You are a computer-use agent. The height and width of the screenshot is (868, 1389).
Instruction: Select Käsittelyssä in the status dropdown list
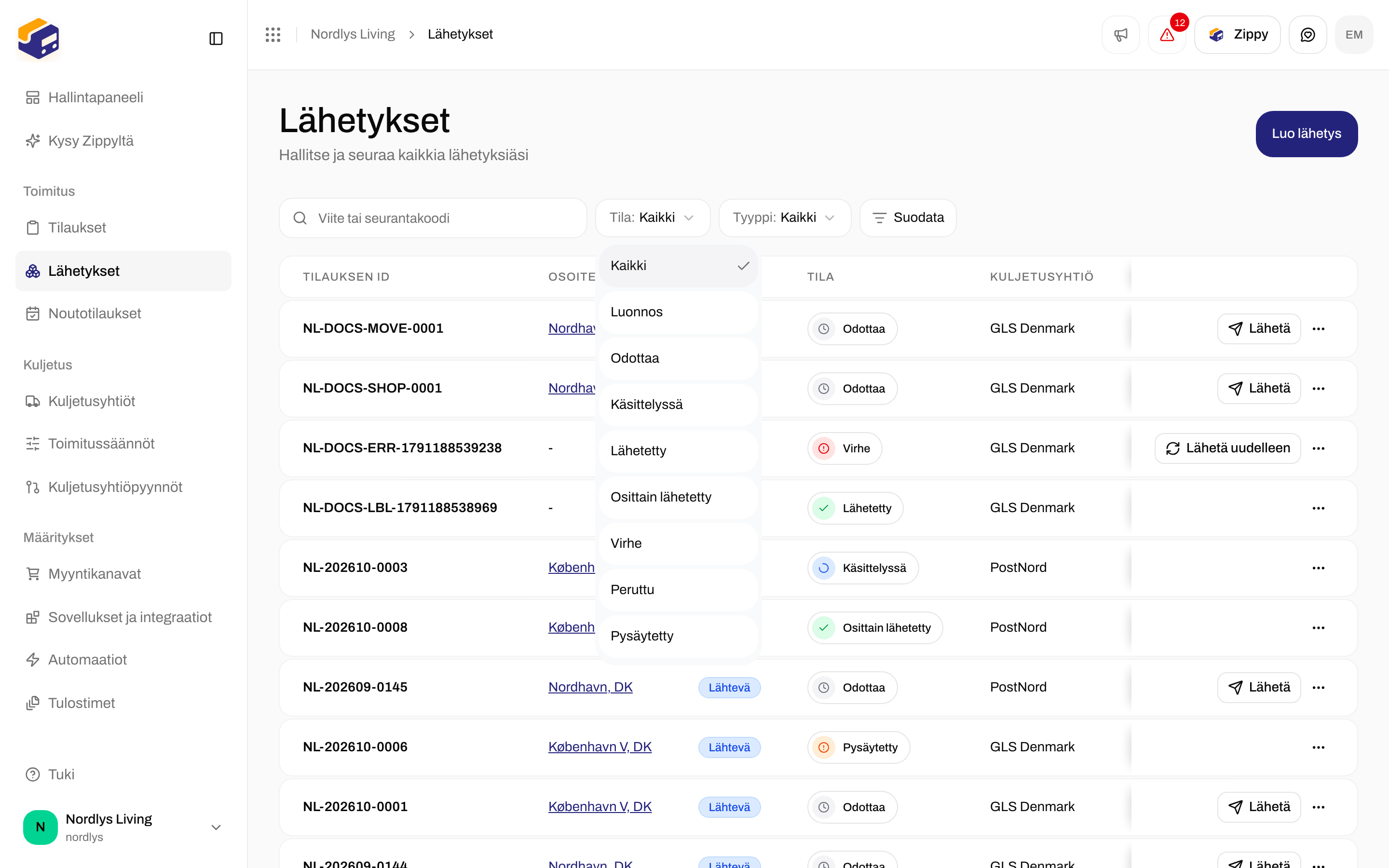coord(679,404)
